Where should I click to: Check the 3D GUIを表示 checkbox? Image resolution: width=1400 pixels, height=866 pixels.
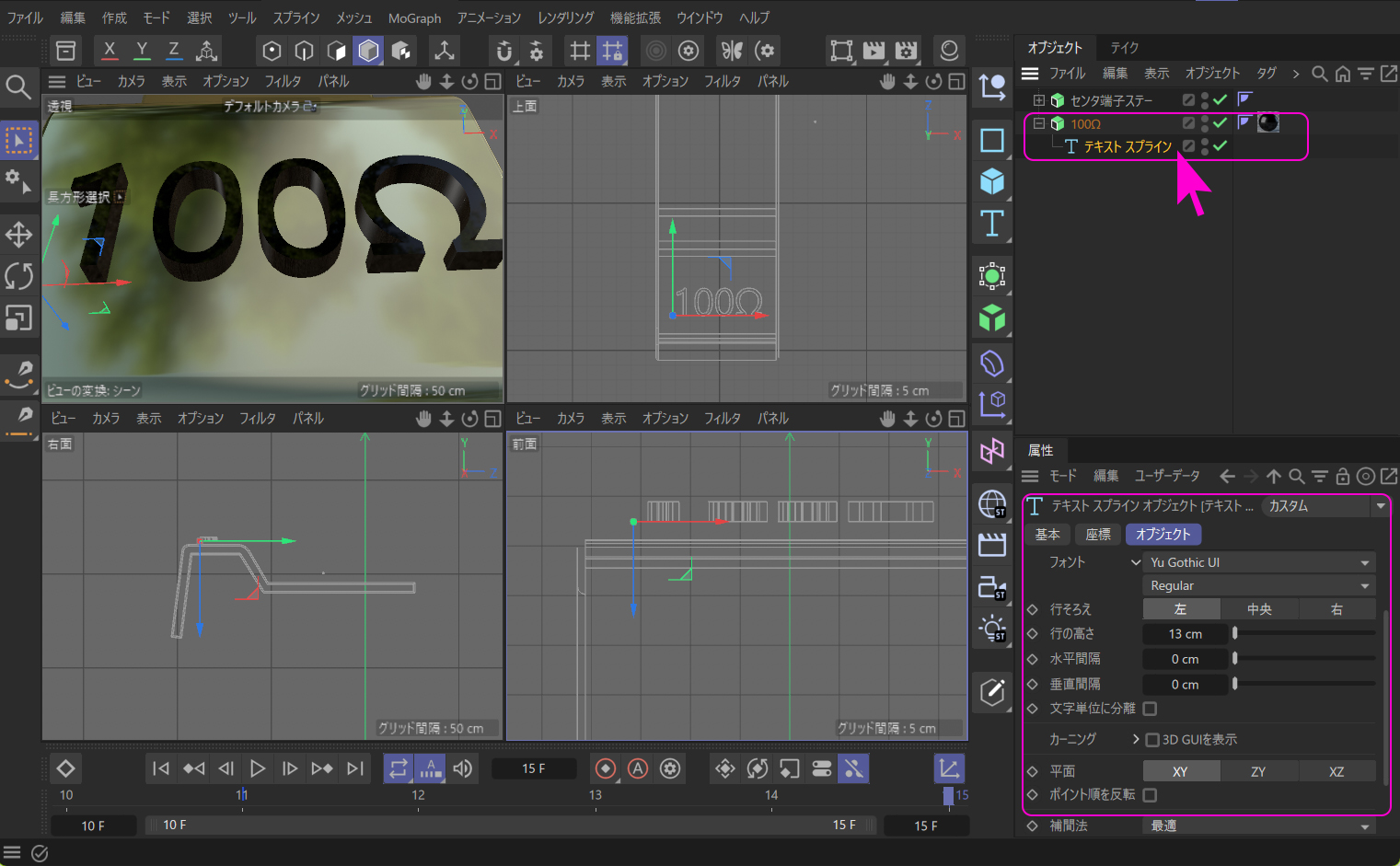(1152, 740)
